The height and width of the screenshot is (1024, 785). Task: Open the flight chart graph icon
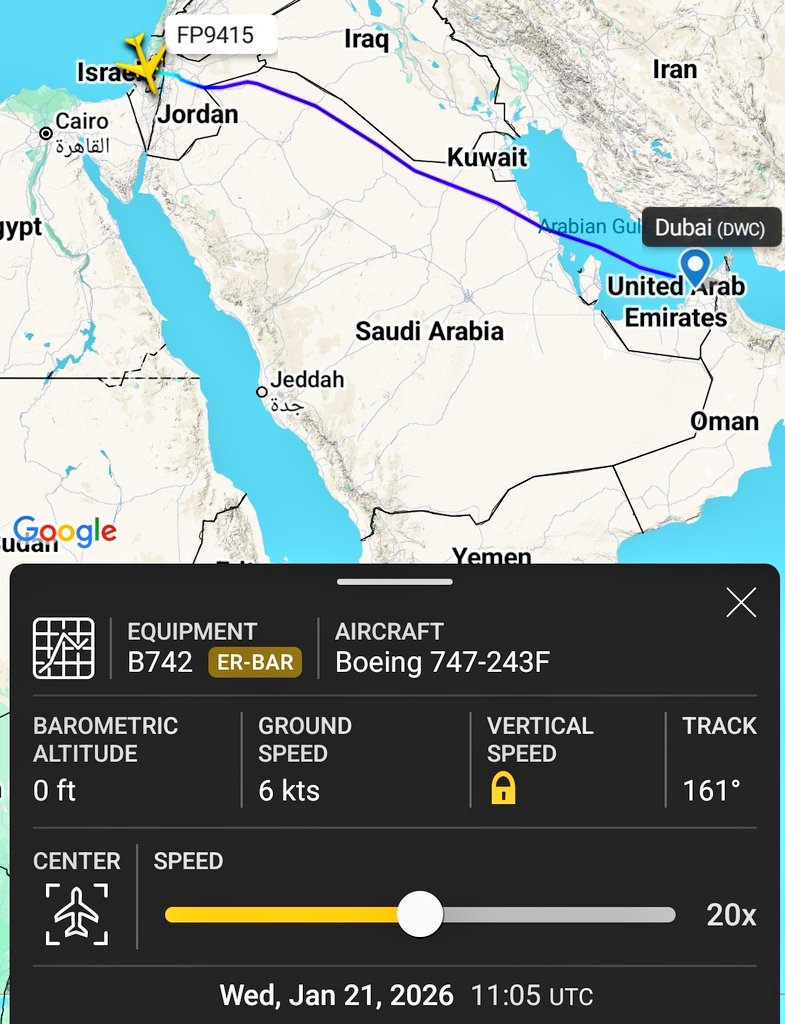pos(64,648)
